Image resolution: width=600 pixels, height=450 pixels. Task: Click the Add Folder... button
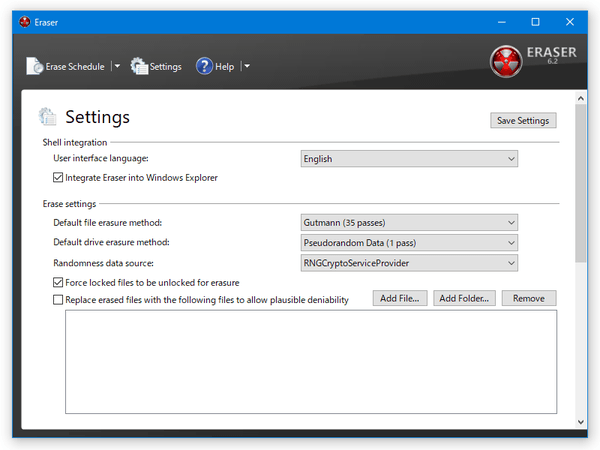point(464,298)
